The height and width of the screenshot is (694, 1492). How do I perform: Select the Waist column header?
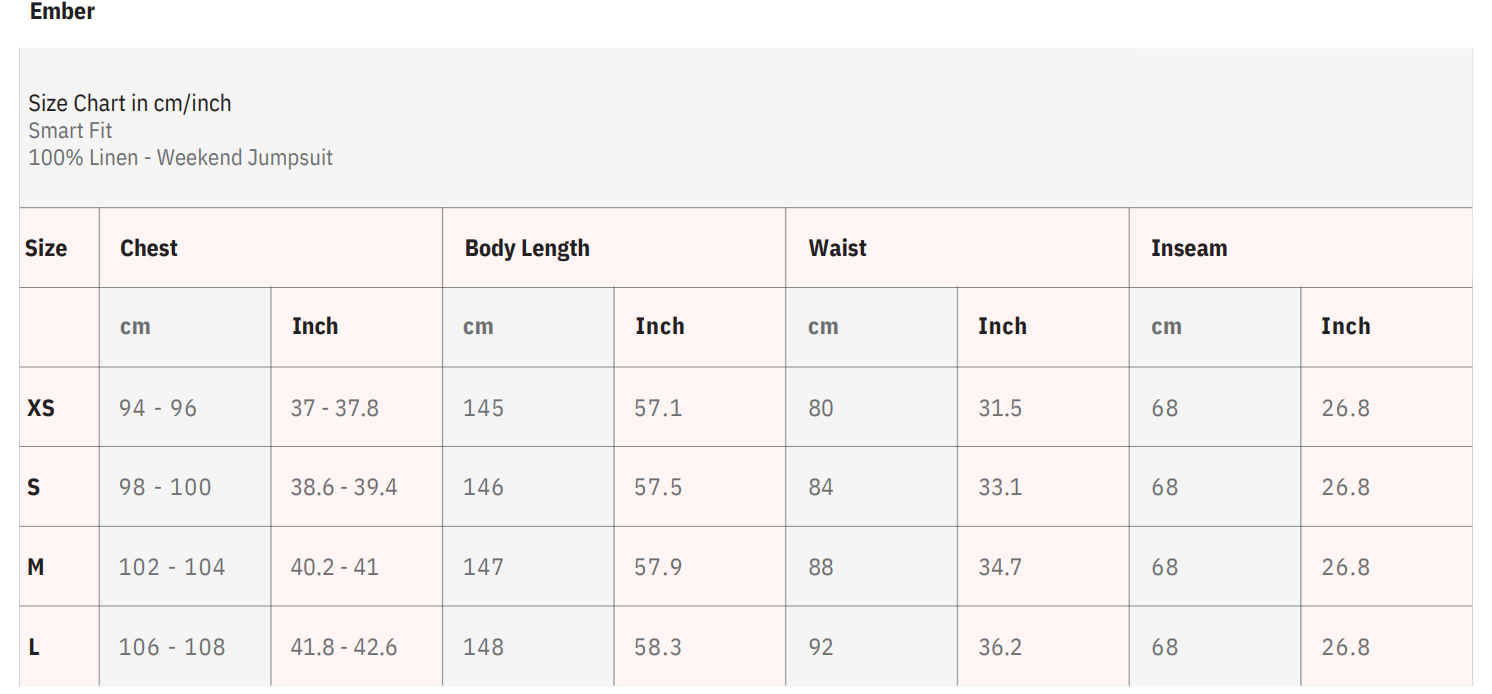[x=837, y=248]
